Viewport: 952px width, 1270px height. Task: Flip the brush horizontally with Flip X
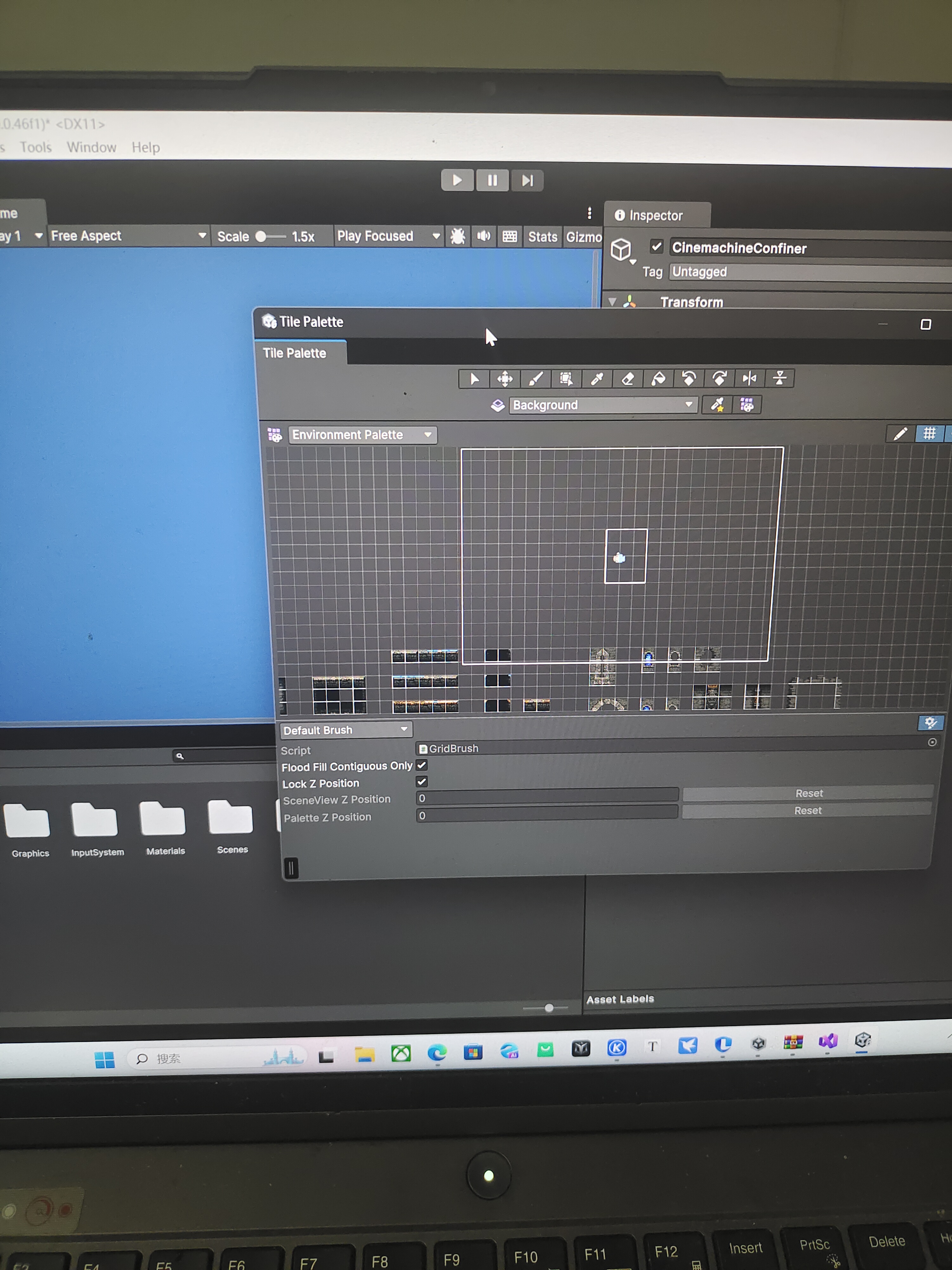pos(750,378)
